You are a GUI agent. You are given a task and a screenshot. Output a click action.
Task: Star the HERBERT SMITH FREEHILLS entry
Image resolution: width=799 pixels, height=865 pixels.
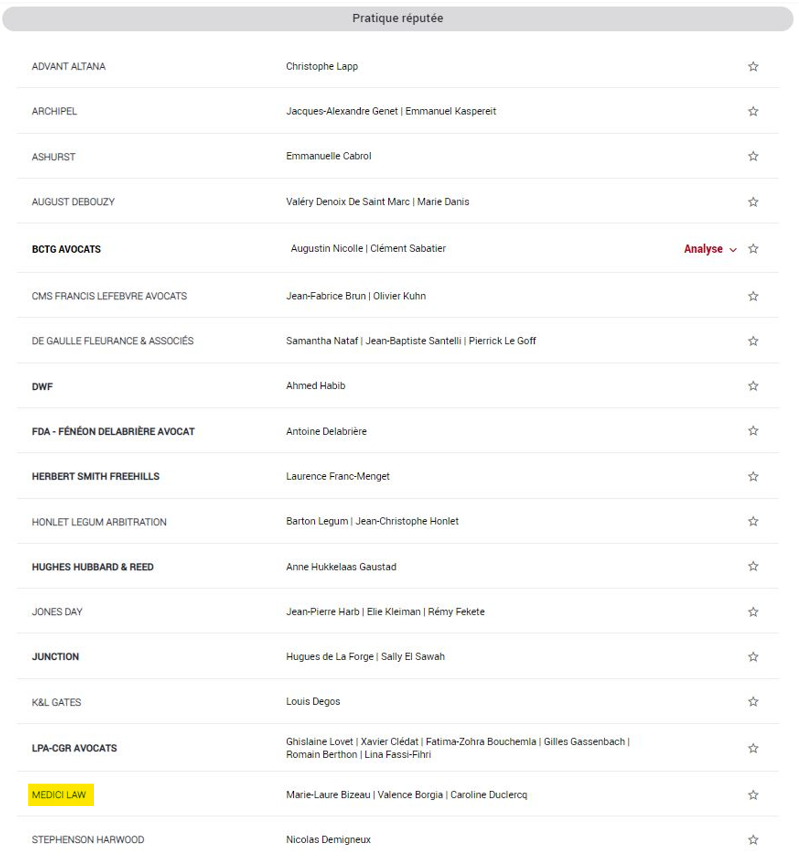pyautogui.click(x=753, y=477)
